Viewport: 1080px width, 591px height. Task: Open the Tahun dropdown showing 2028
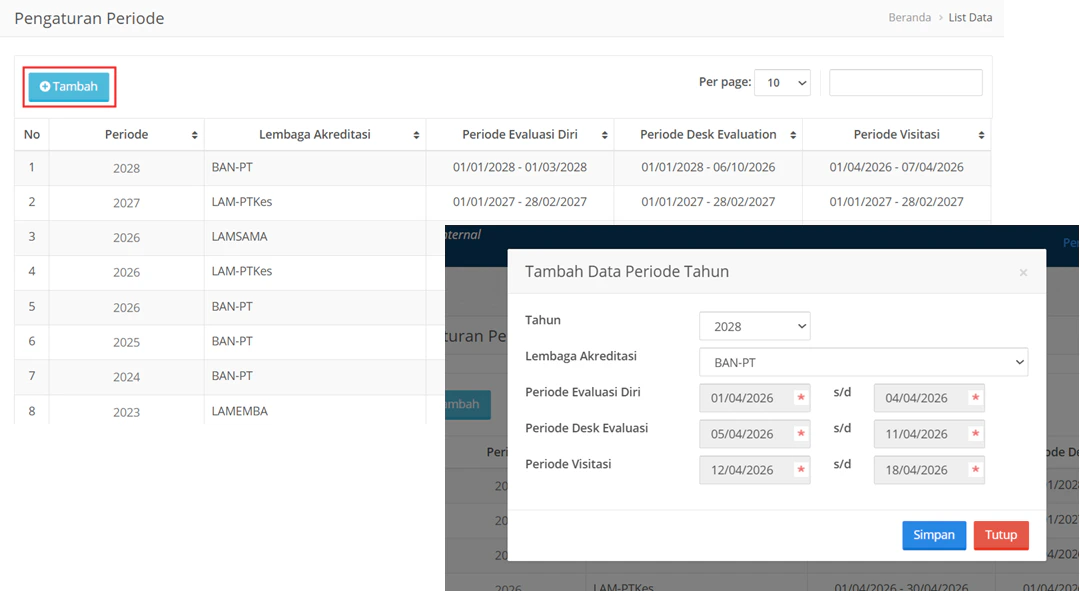point(755,325)
